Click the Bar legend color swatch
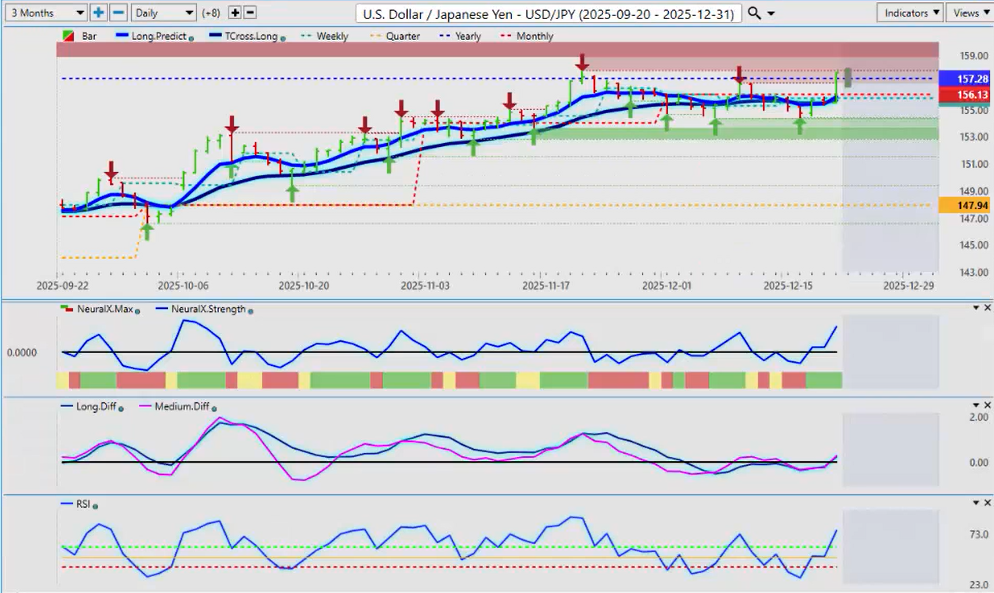 point(69,36)
